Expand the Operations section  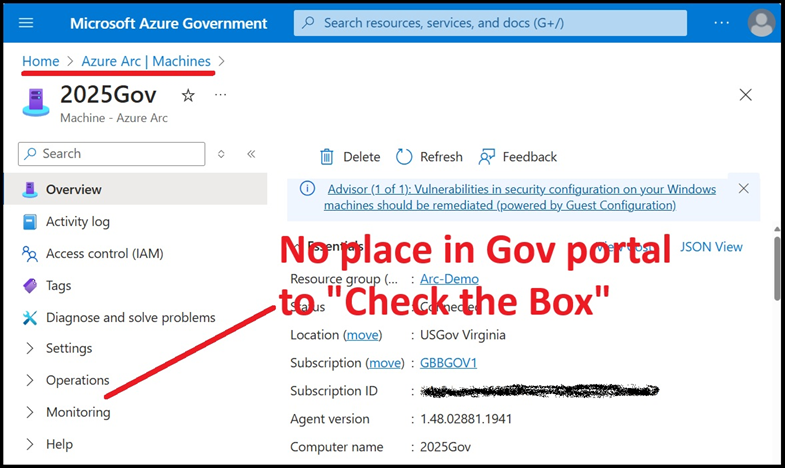point(30,380)
